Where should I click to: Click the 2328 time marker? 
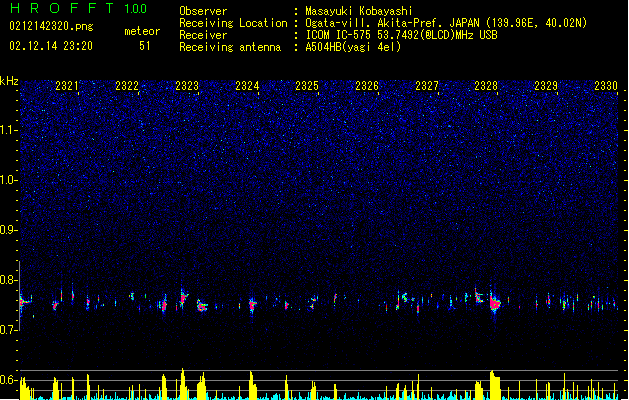click(x=486, y=86)
